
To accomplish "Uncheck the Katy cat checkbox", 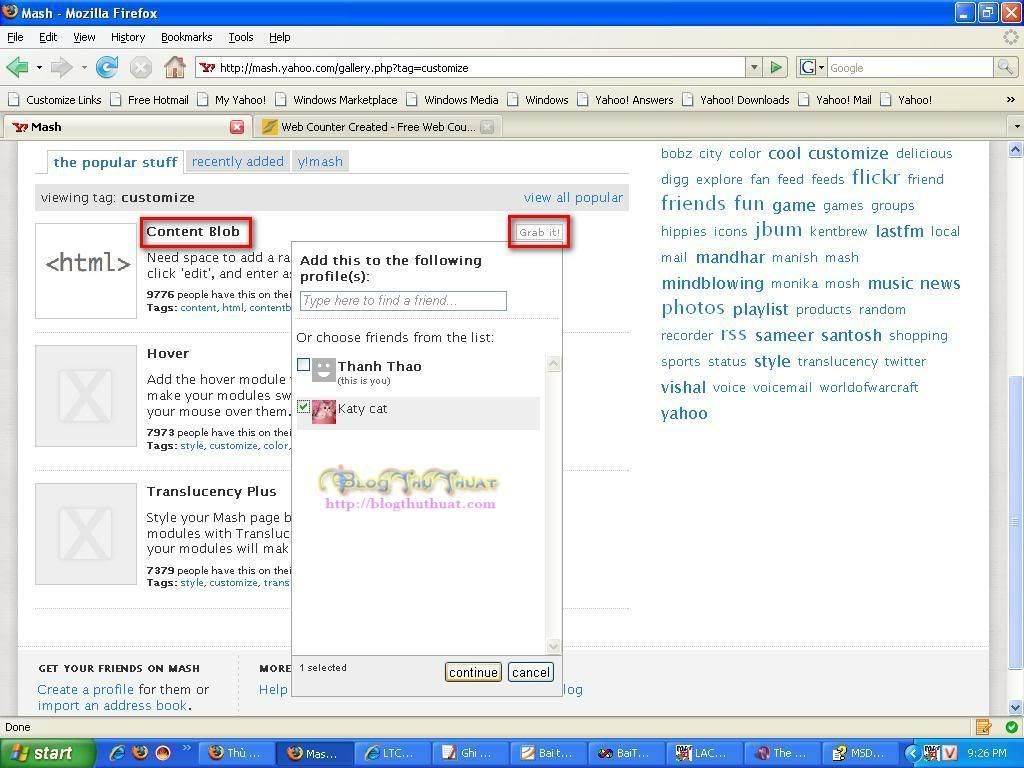I will pyautogui.click(x=303, y=407).
